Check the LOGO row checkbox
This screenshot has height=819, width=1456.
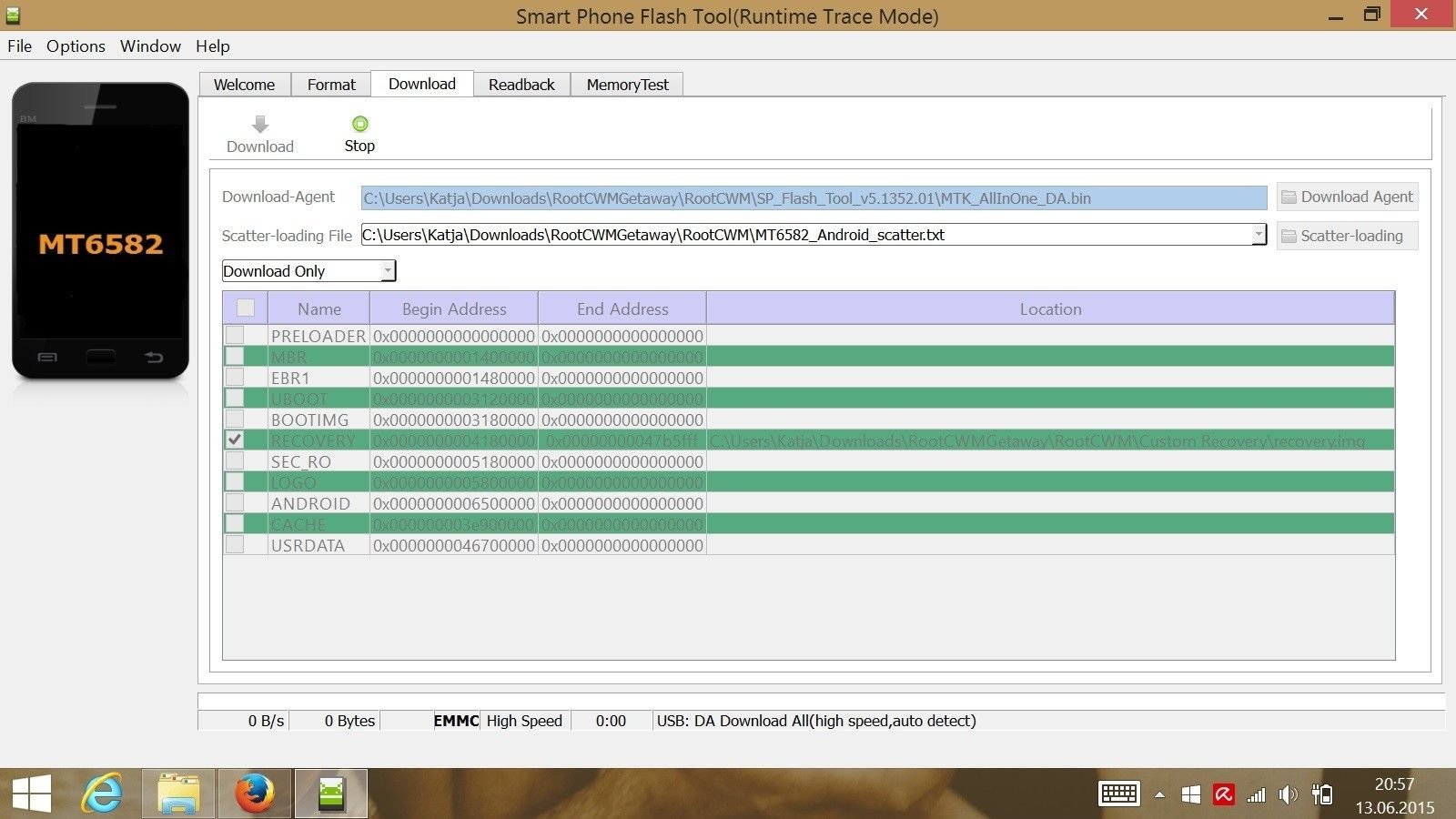click(x=235, y=481)
